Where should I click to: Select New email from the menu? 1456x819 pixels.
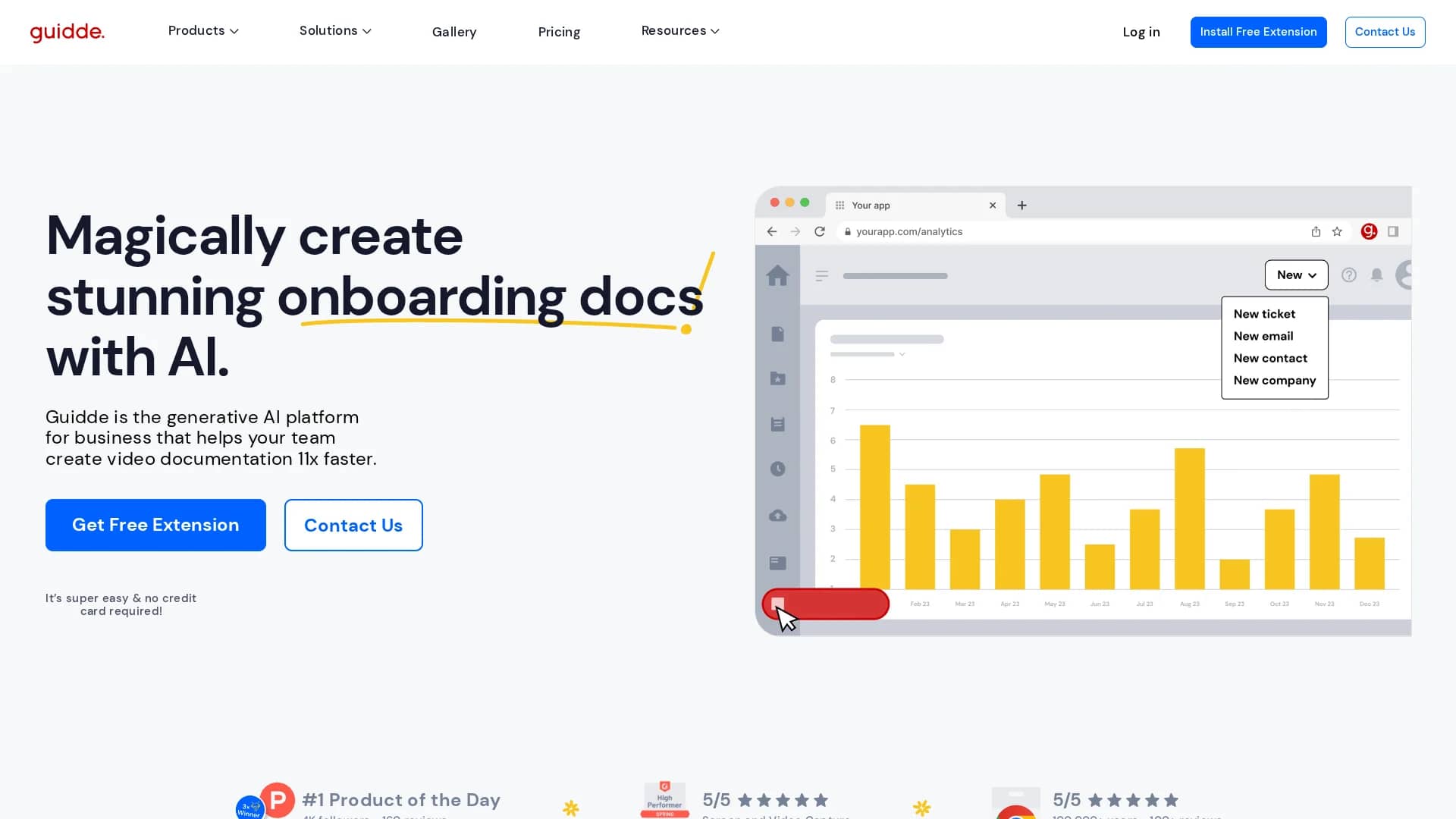pos(1263,336)
